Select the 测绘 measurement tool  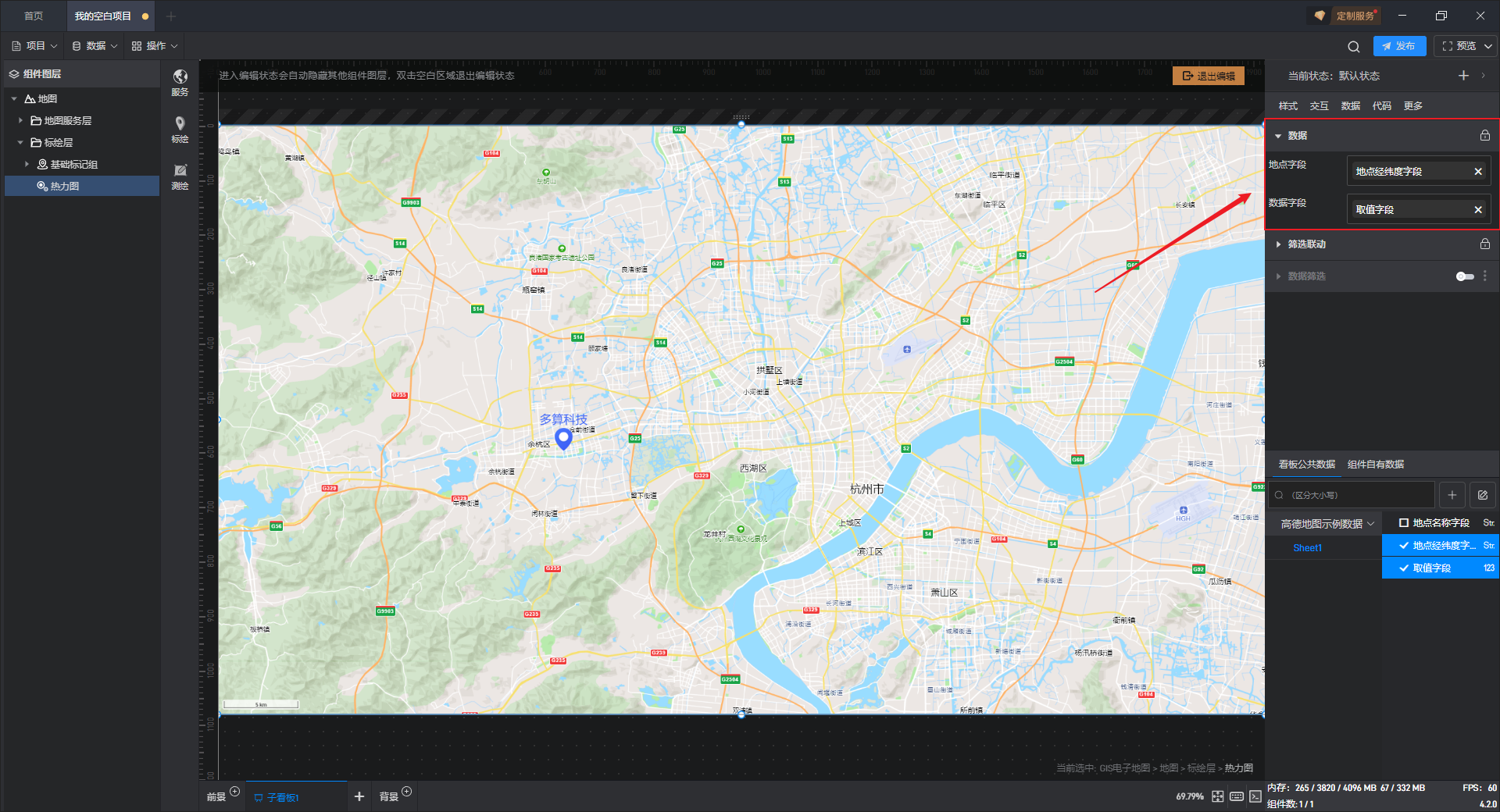180,176
